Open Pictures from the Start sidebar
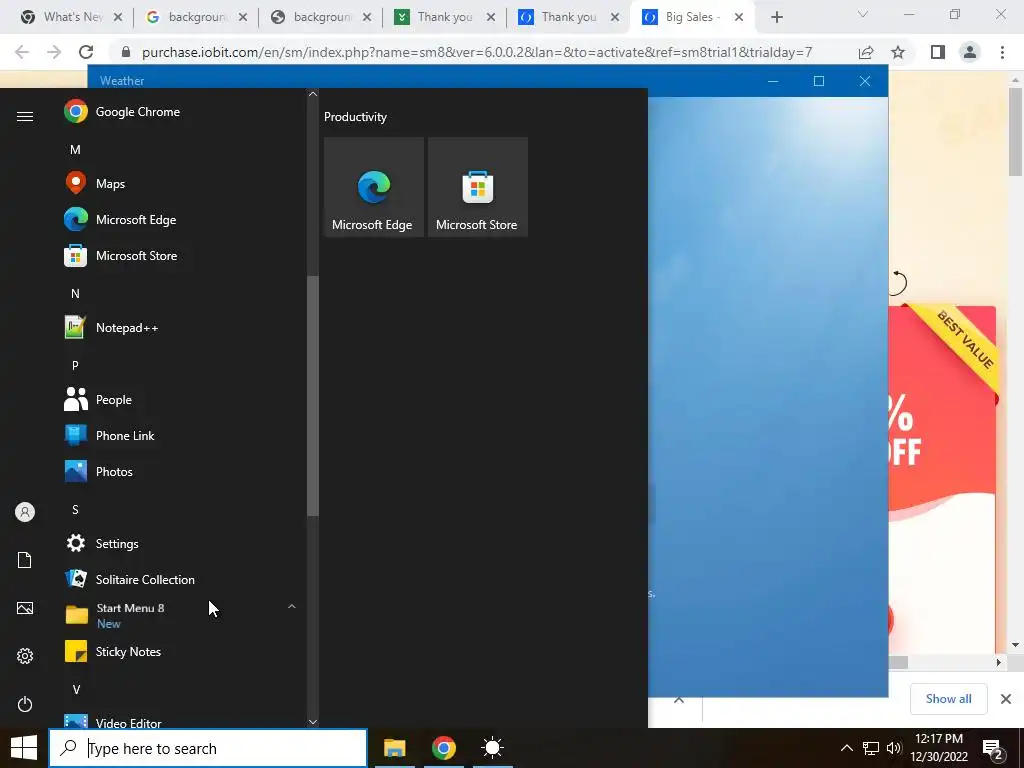Viewport: 1024px width, 768px height. [25, 608]
